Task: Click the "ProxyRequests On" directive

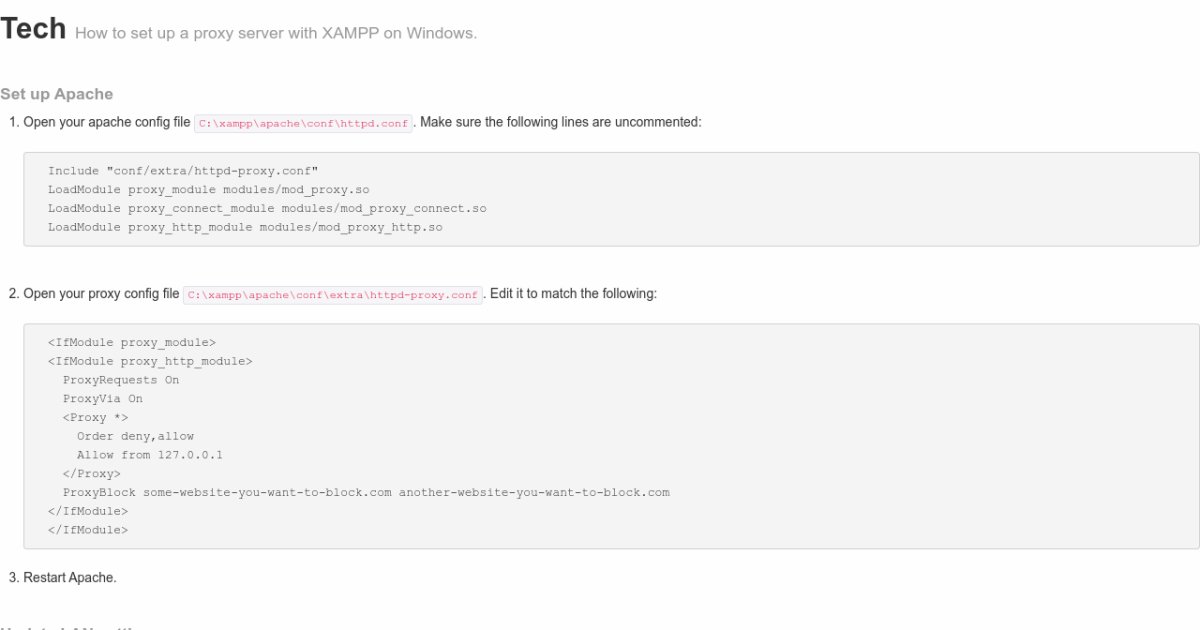Action: tap(121, 380)
